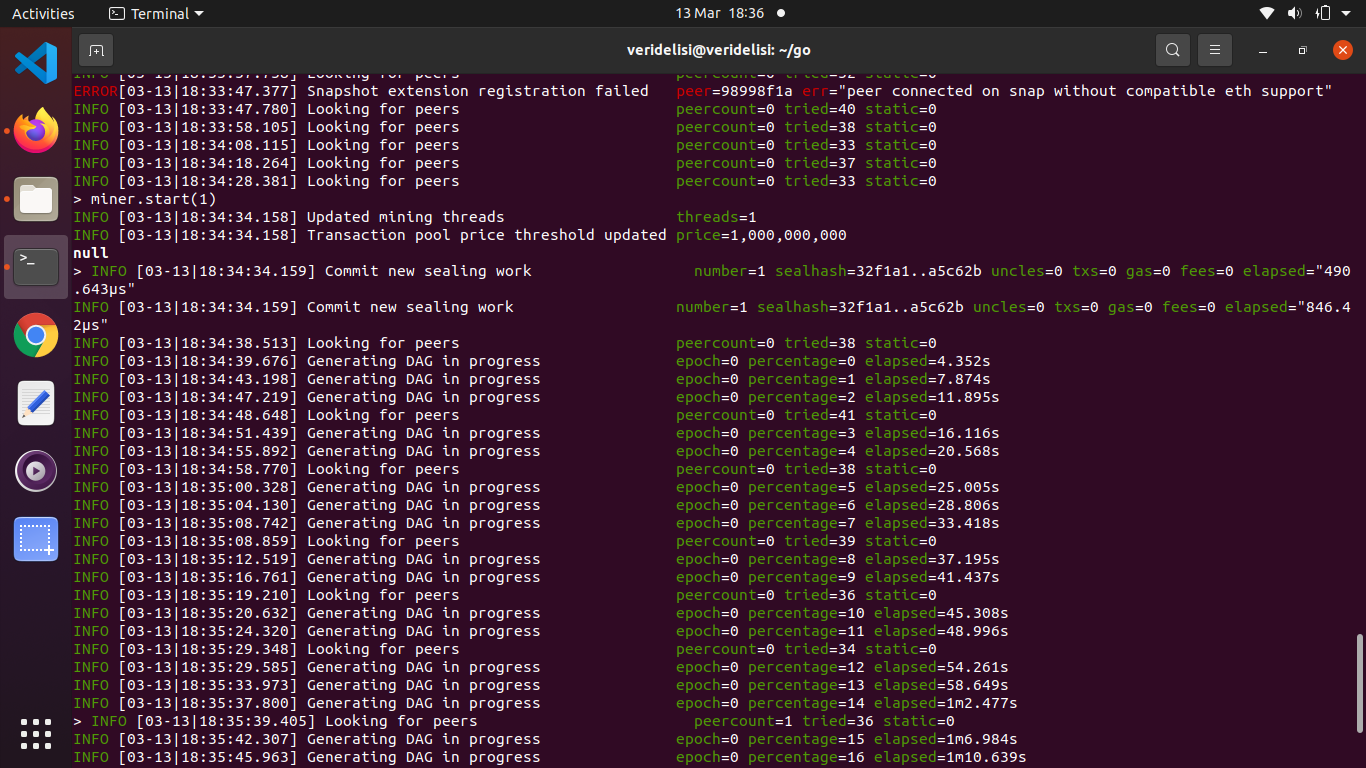This screenshot has width=1366, height=768.
Task: Click the terminal vertical scrollbar thumb
Action: pyautogui.click(x=1358, y=683)
